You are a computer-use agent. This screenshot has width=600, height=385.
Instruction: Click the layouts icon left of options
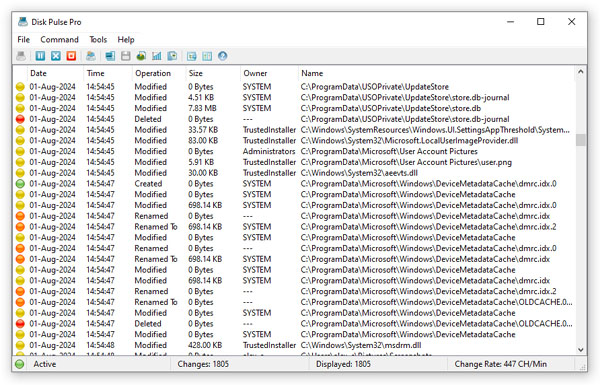(x=192, y=56)
